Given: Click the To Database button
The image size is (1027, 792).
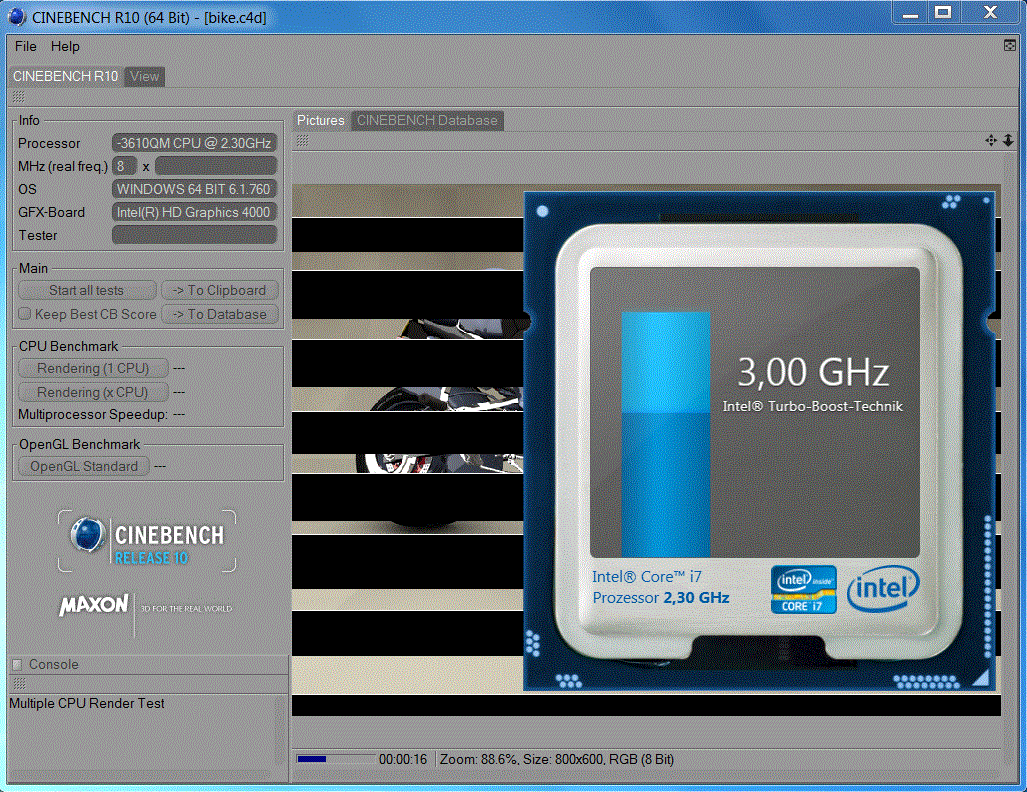Looking at the screenshot, I should pyautogui.click(x=219, y=314).
